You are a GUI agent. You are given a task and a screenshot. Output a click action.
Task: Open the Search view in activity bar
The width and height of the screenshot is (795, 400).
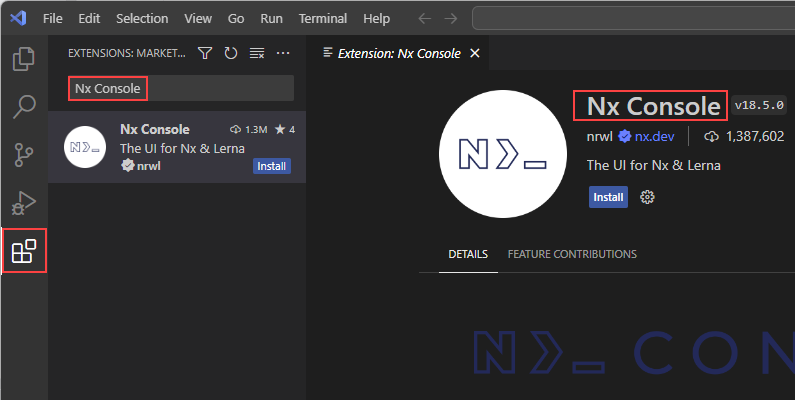point(24,106)
